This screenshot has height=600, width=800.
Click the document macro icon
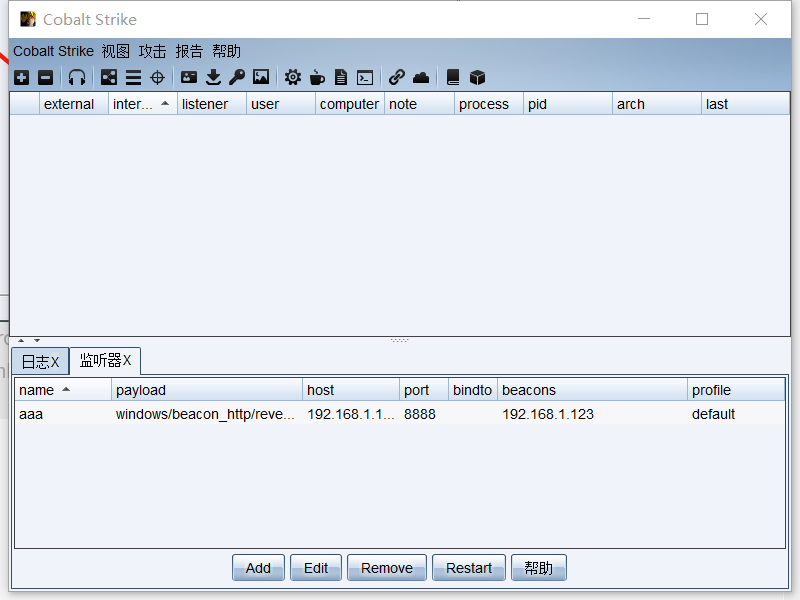click(341, 78)
